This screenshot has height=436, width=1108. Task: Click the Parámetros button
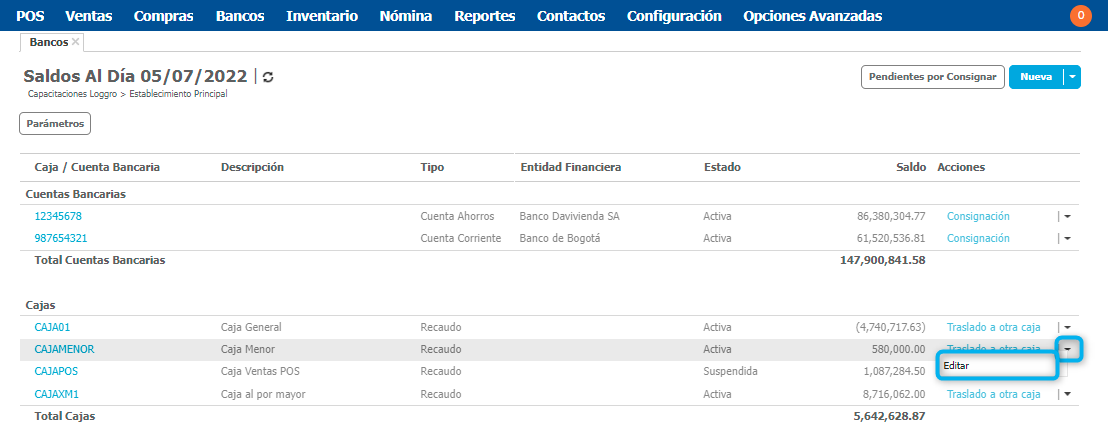(55, 123)
